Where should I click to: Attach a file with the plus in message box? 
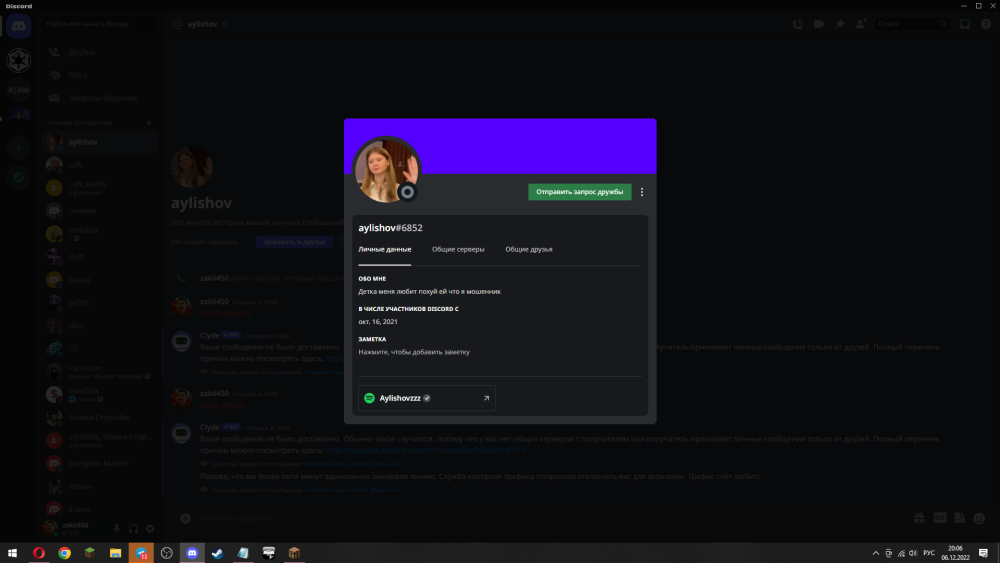185,518
